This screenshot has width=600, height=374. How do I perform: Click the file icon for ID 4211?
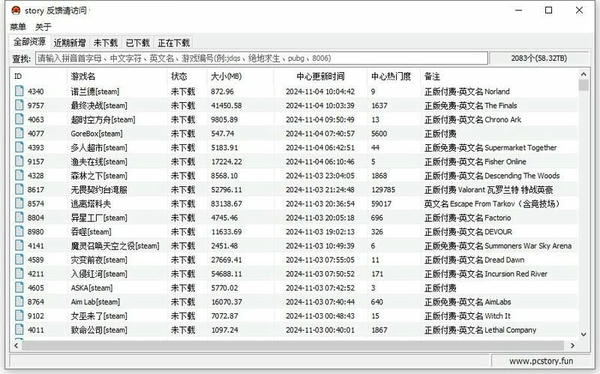(19, 273)
